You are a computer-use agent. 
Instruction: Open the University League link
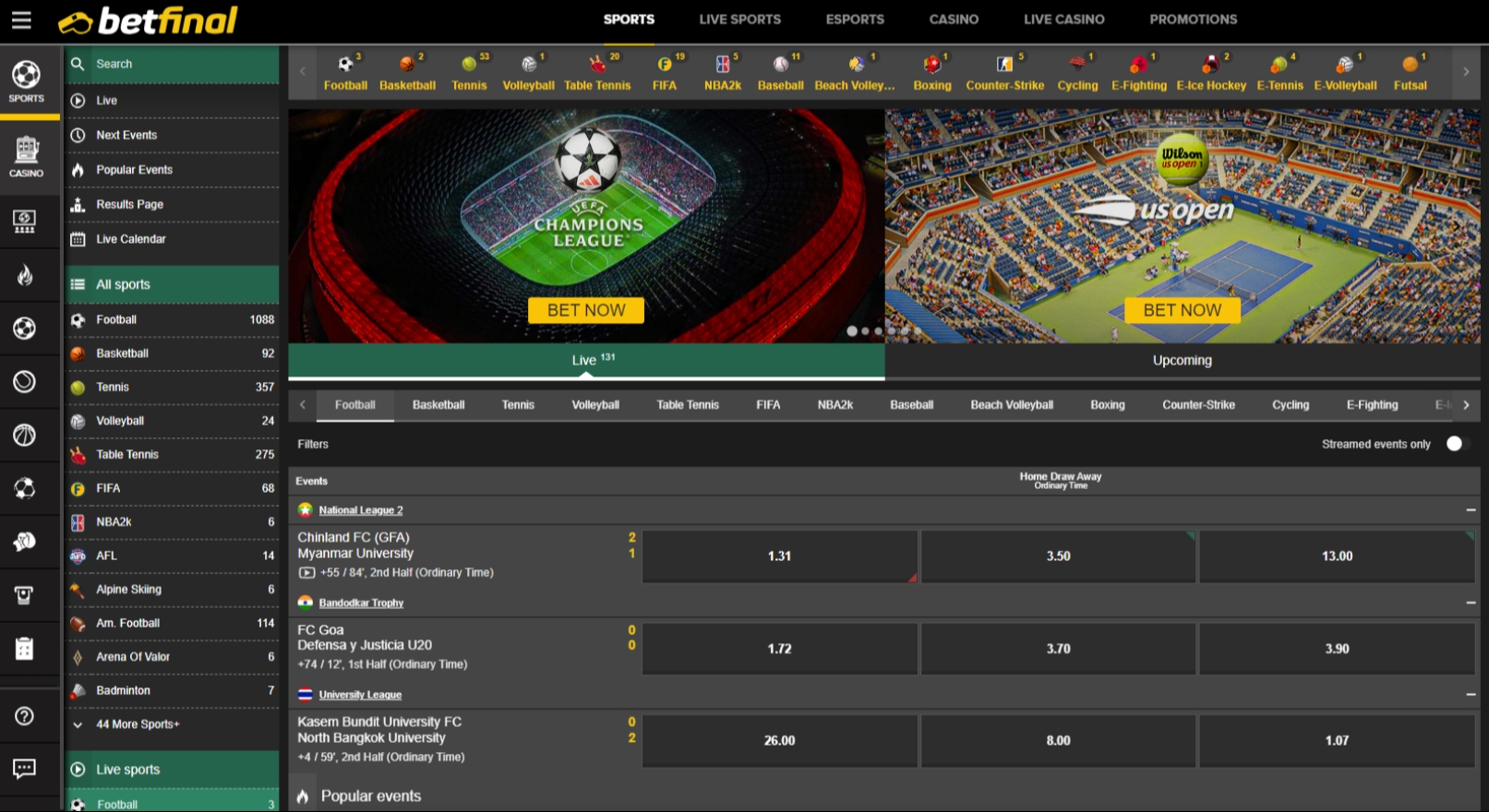click(360, 695)
